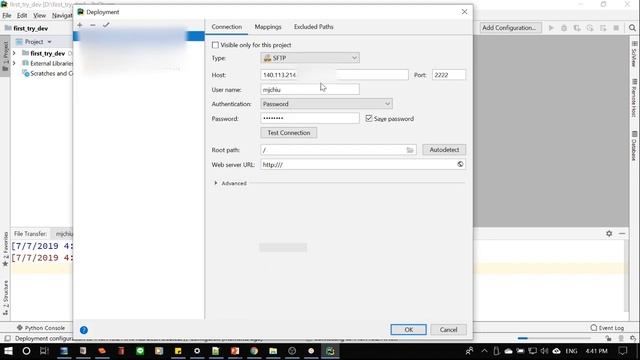Click the Password field

coord(310,118)
